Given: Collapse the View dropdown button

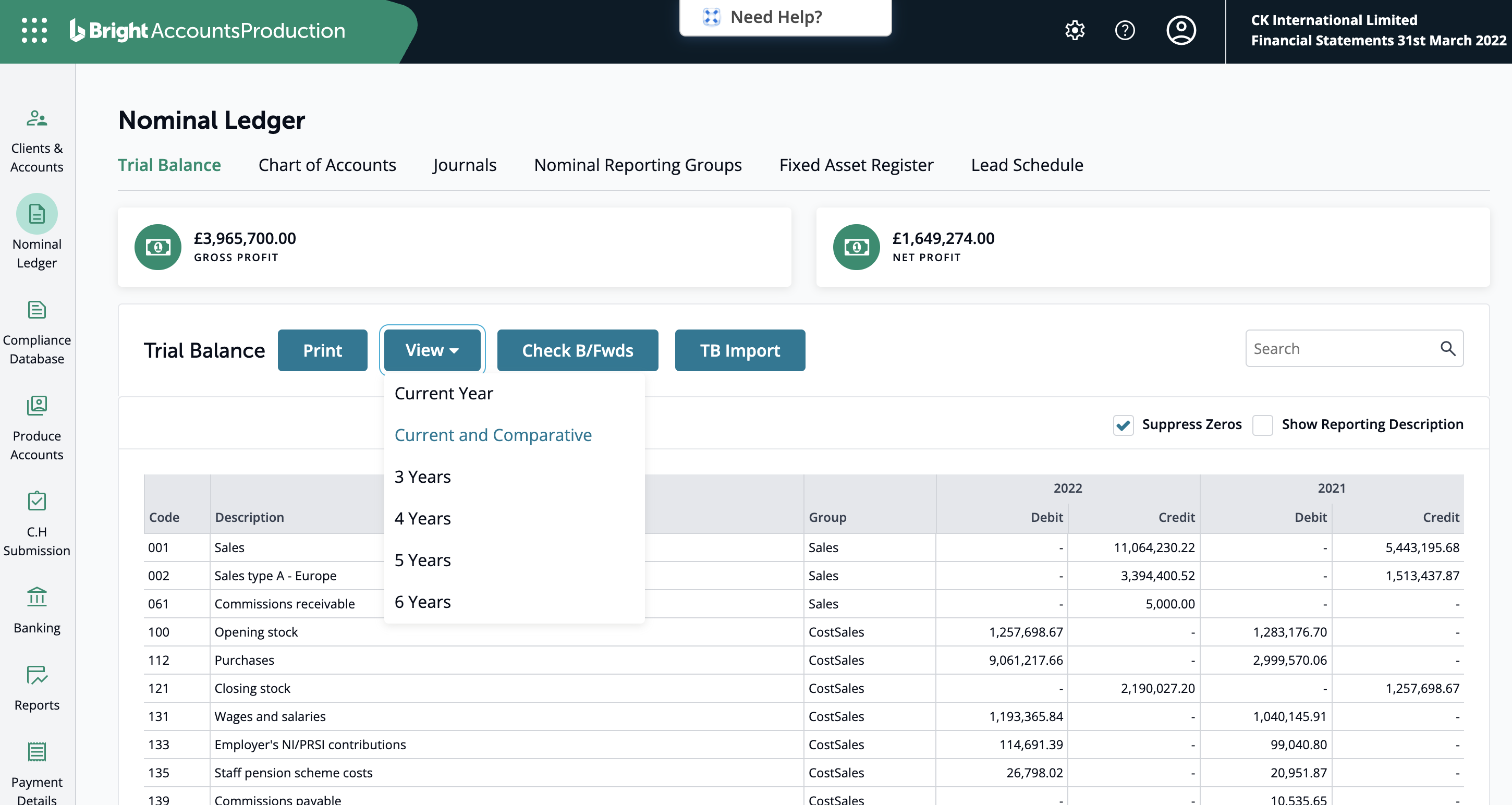Looking at the screenshot, I should pos(432,350).
